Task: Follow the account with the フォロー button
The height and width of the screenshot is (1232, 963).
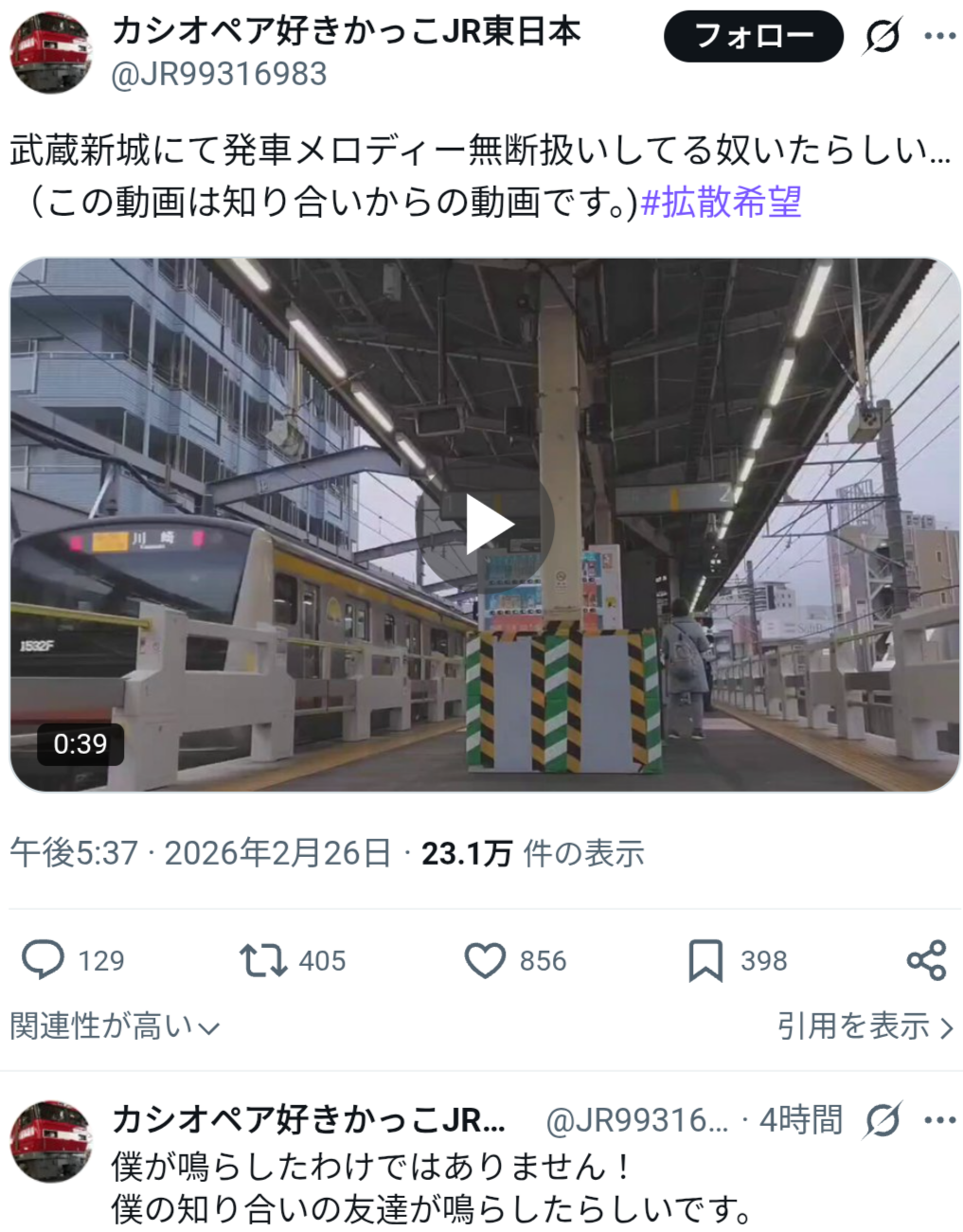Action: [754, 36]
